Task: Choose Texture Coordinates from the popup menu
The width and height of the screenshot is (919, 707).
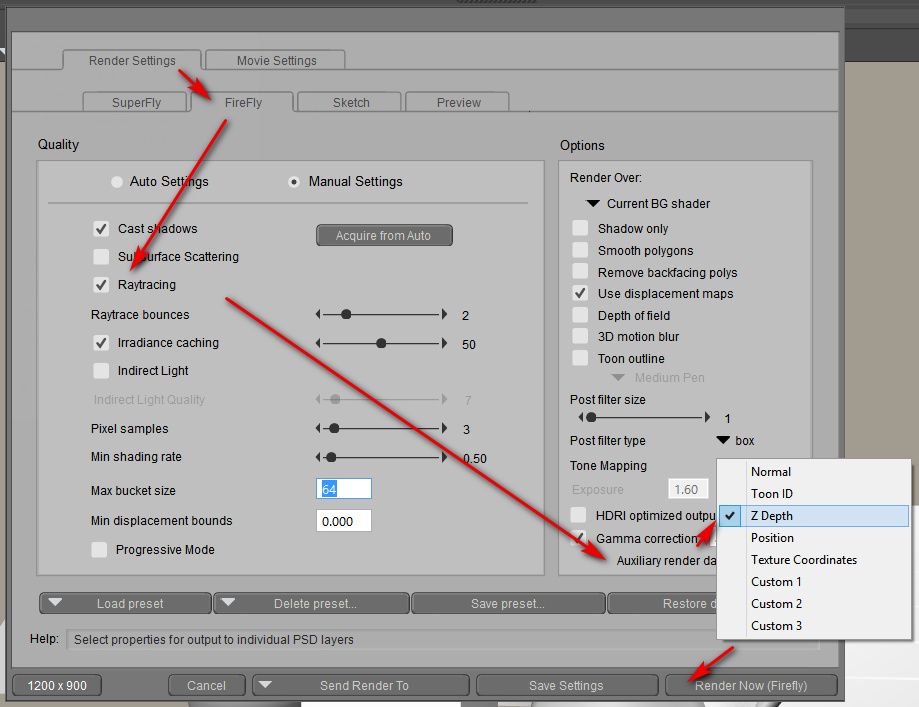Action: pyautogui.click(x=803, y=560)
